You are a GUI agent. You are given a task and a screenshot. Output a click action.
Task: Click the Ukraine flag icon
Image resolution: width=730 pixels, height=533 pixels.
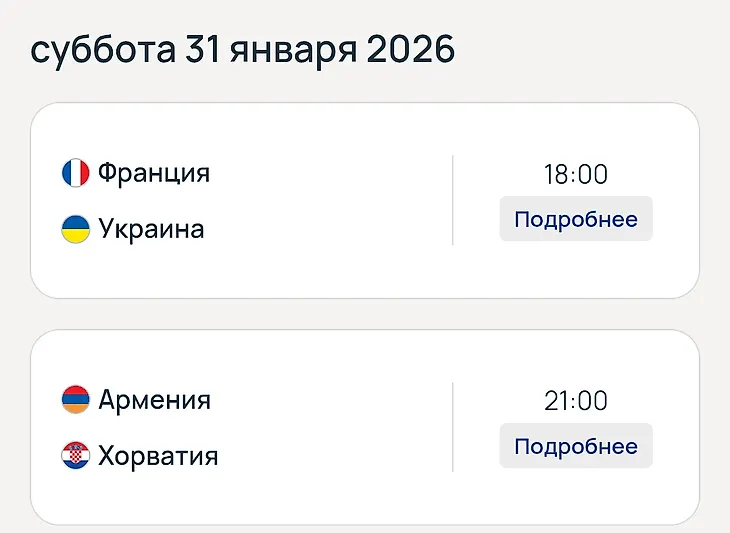click(x=75, y=229)
